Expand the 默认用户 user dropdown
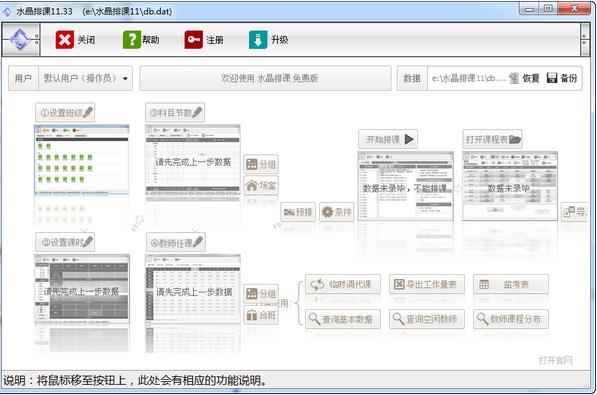This screenshot has height=395, width=597. 85,78
